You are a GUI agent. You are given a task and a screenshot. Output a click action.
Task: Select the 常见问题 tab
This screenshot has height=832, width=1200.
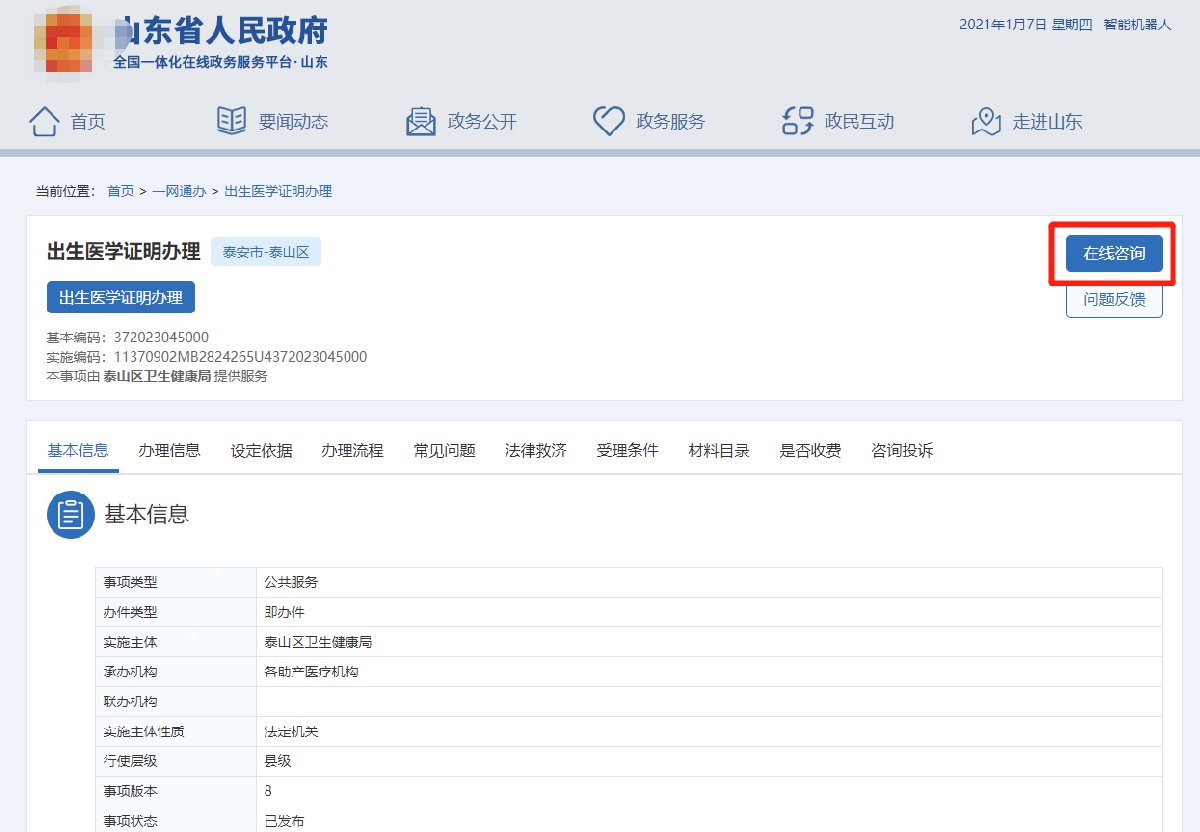(x=444, y=450)
